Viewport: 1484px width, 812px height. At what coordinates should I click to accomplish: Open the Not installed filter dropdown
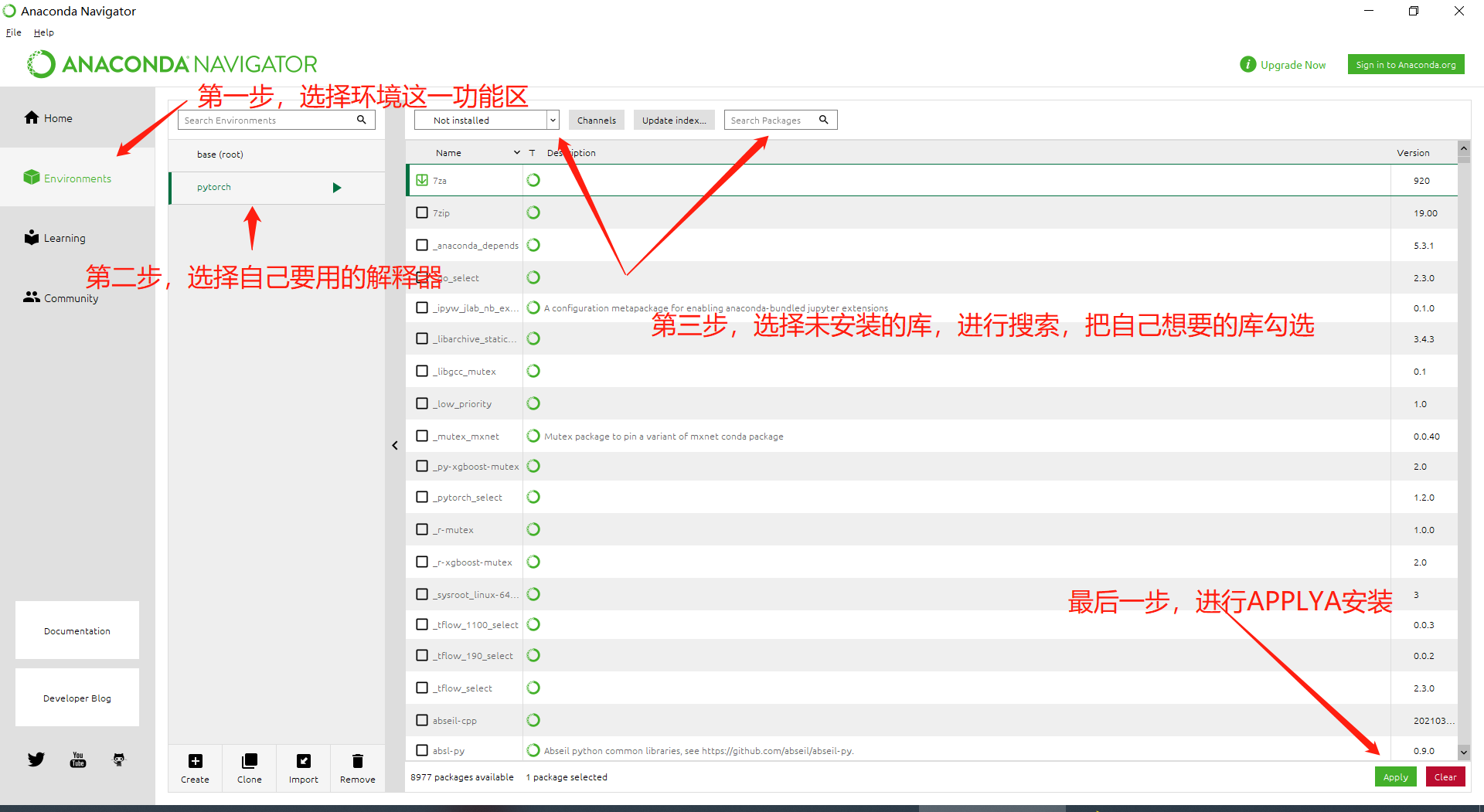[486, 120]
